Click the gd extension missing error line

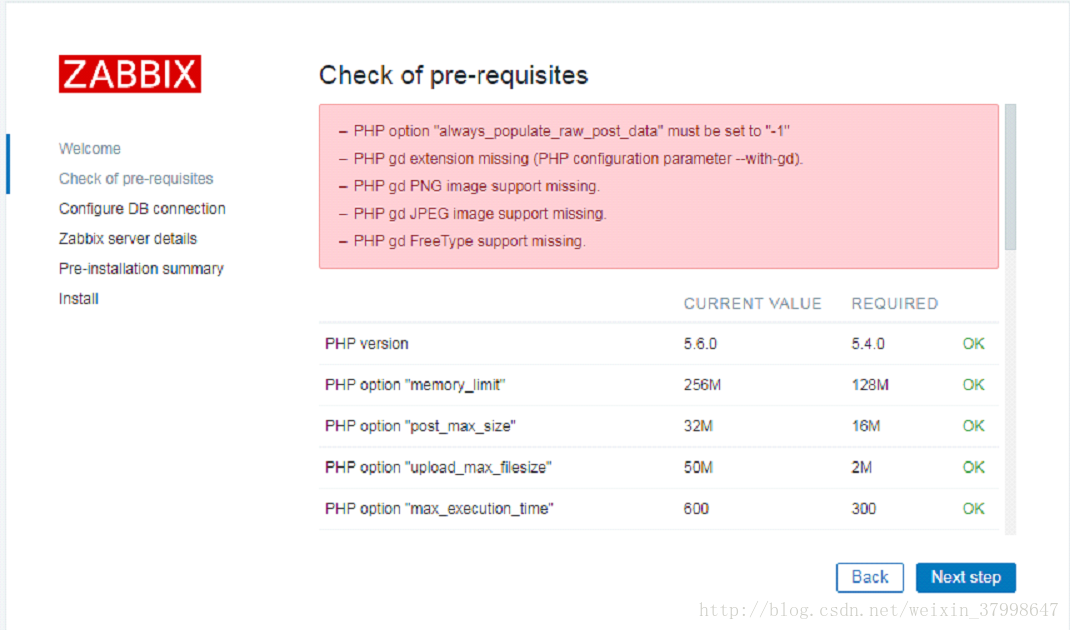pyautogui.click(x=578, y=158)
